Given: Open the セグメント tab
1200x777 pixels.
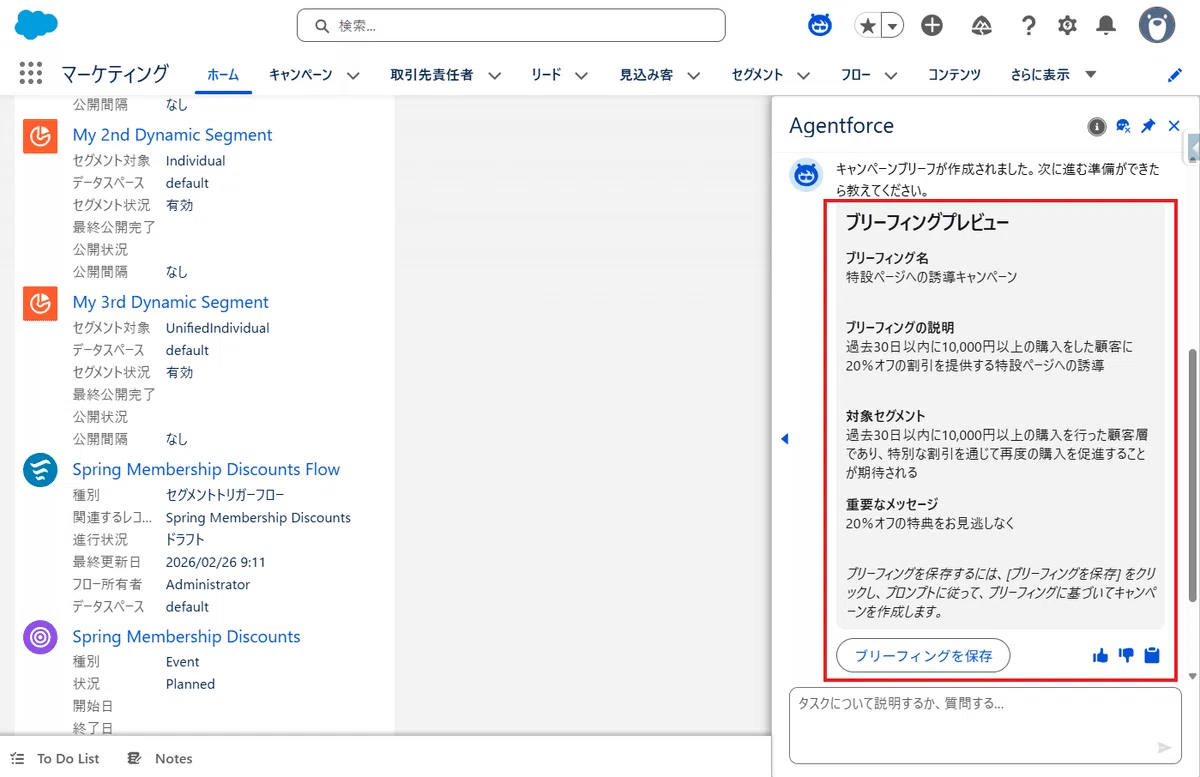Looking at the screenshot, I should click(x=757, y=75).
